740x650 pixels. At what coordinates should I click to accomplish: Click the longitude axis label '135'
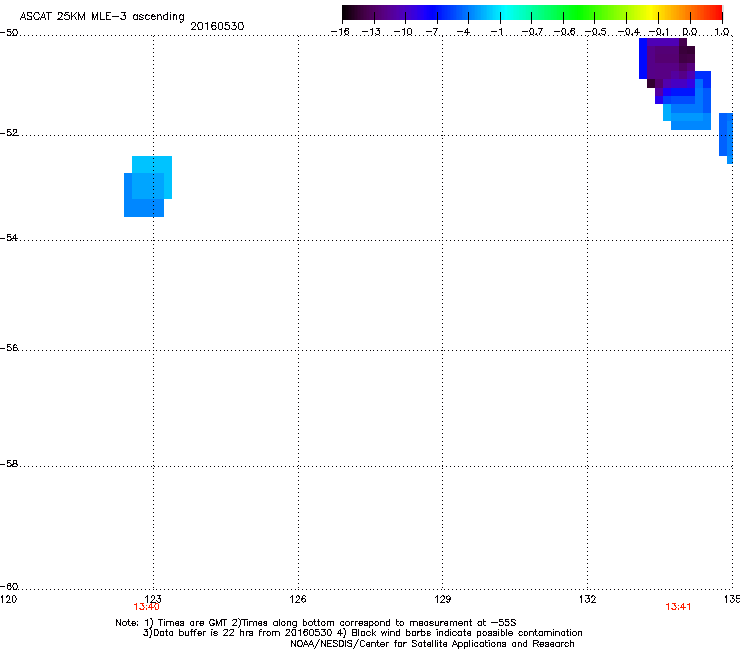[x=732, y=599]
